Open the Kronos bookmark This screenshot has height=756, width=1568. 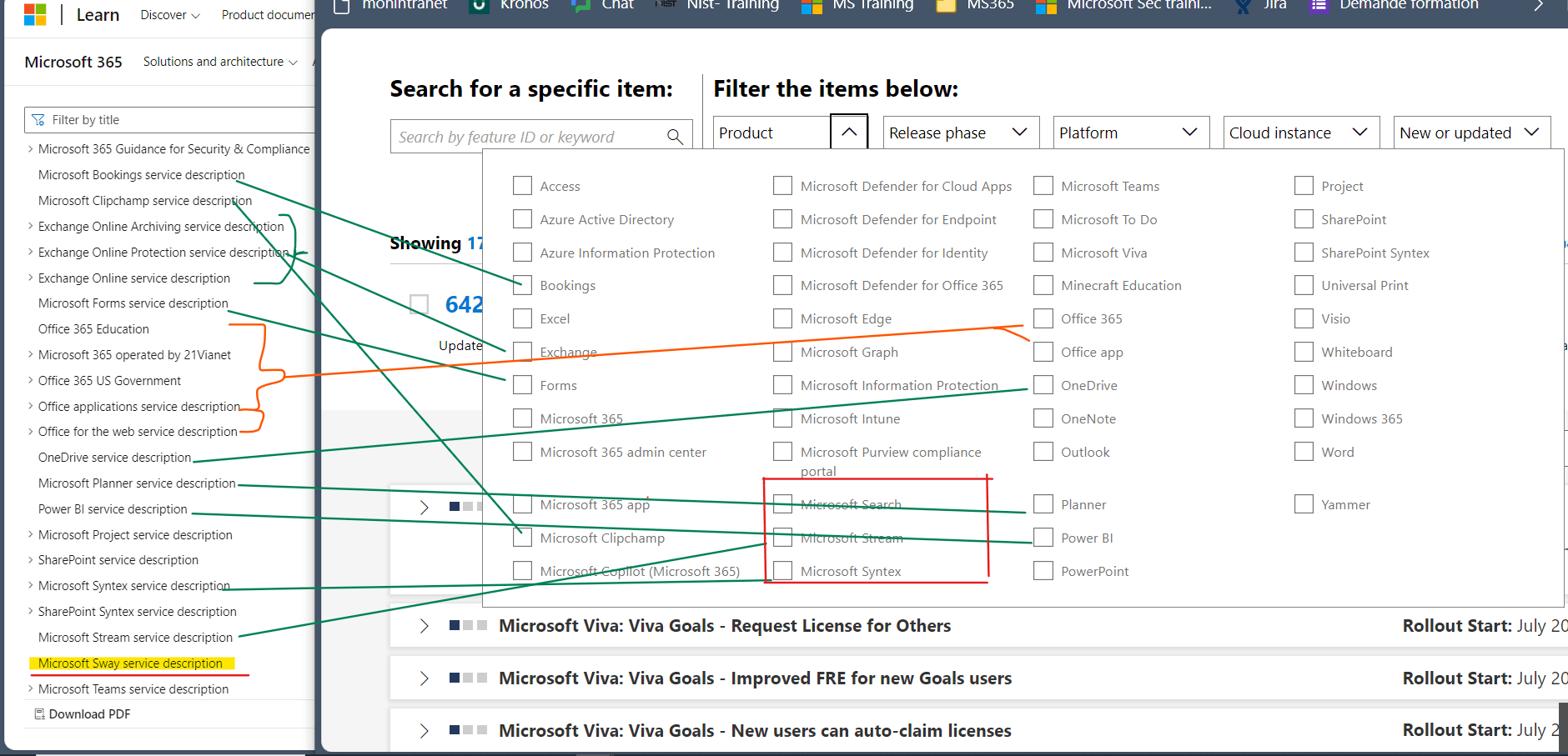tap(510, 5)
